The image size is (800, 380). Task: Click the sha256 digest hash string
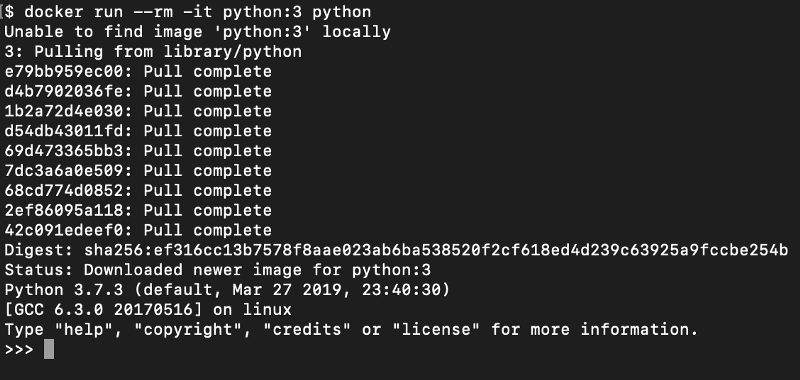pos(436,250)
